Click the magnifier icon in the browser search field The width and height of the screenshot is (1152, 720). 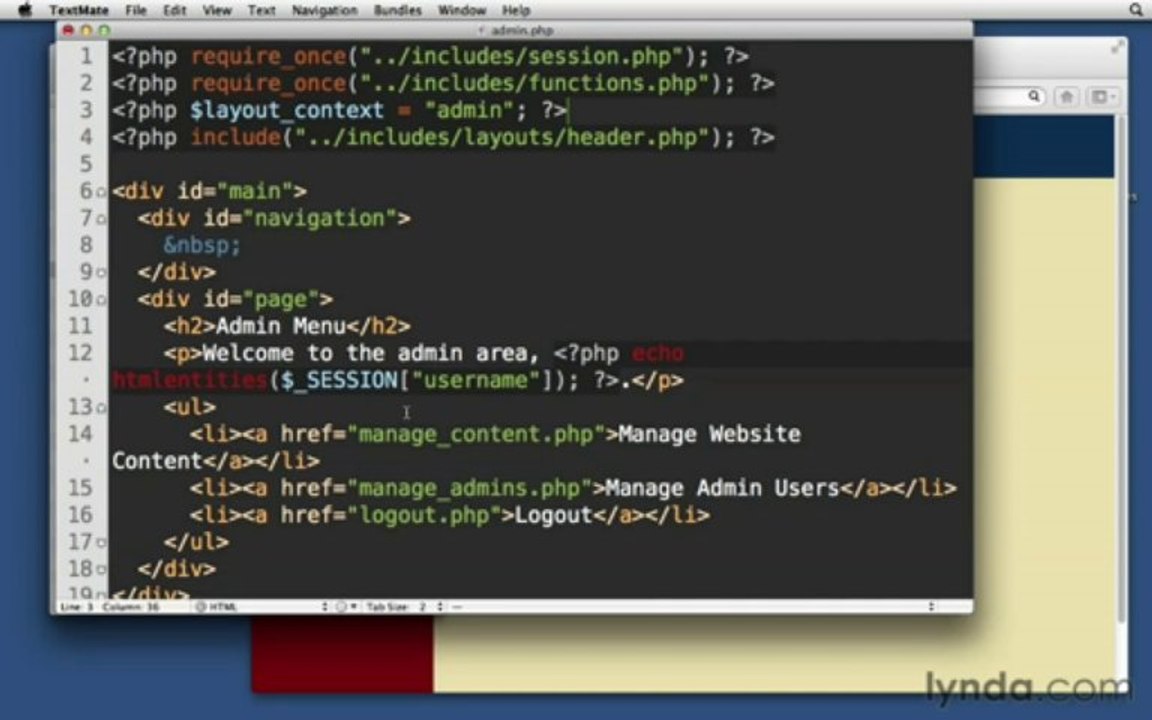point(1034,96)
